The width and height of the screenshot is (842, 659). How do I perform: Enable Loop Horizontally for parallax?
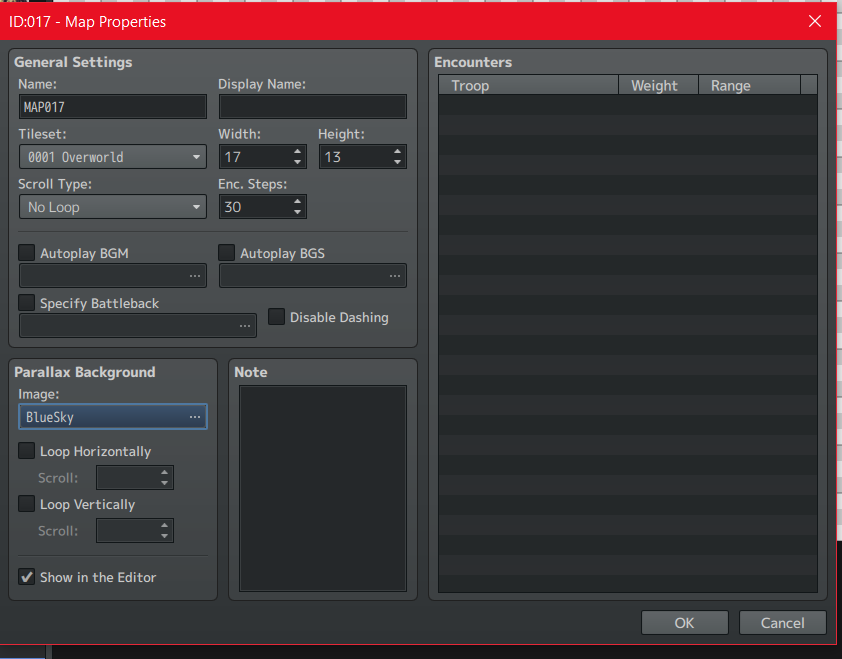pos(26,451)
